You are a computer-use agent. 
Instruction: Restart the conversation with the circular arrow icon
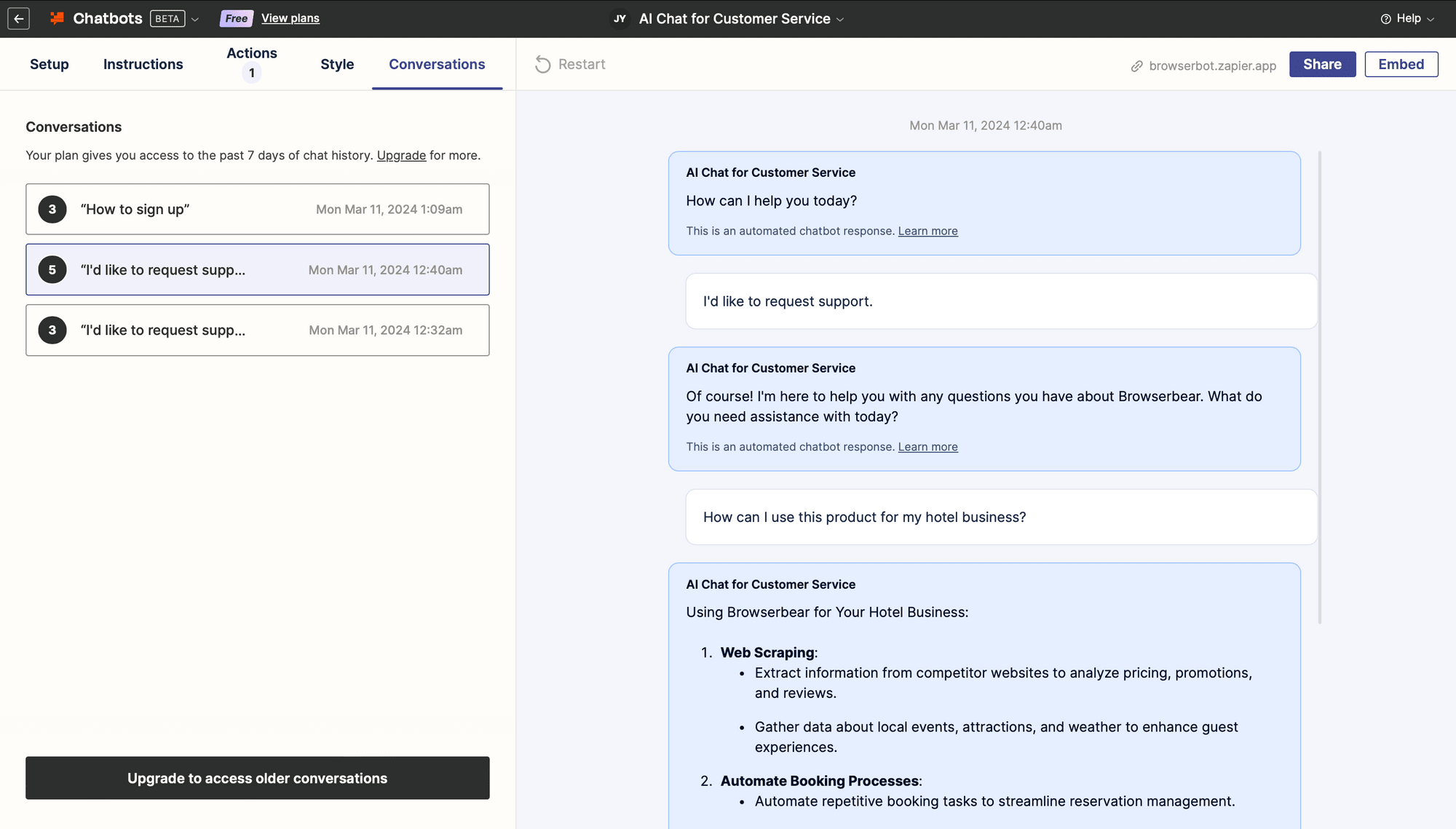(542, 64)
